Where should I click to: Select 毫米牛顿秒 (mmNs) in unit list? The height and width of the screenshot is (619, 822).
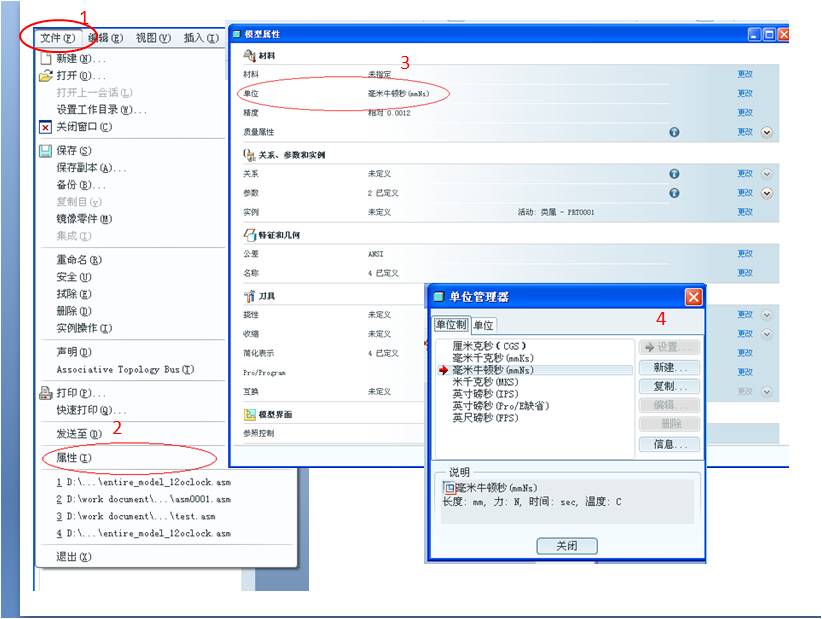[536, 370]
